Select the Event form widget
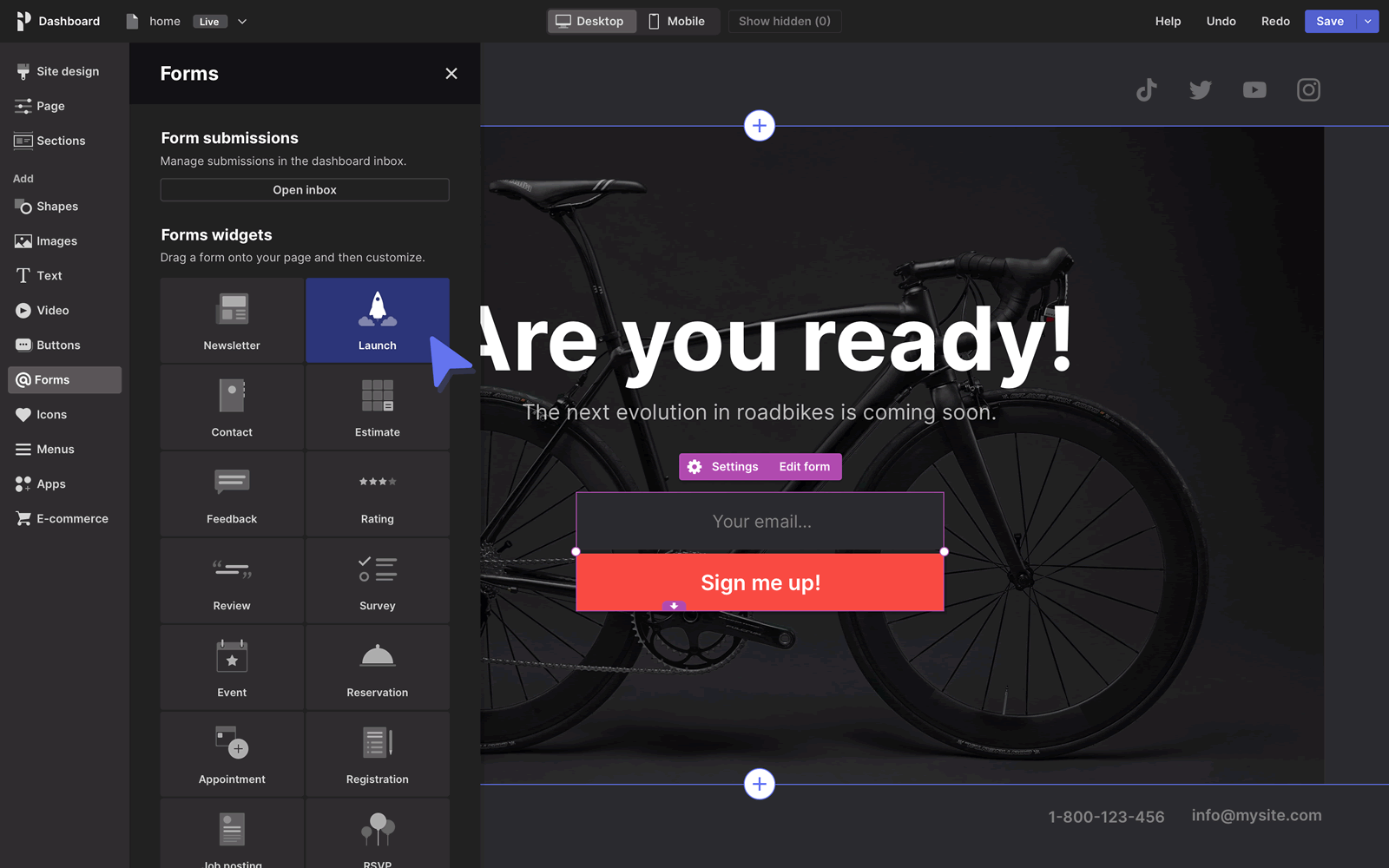Screen dimensions: 1389x868 tap(232, 667)
